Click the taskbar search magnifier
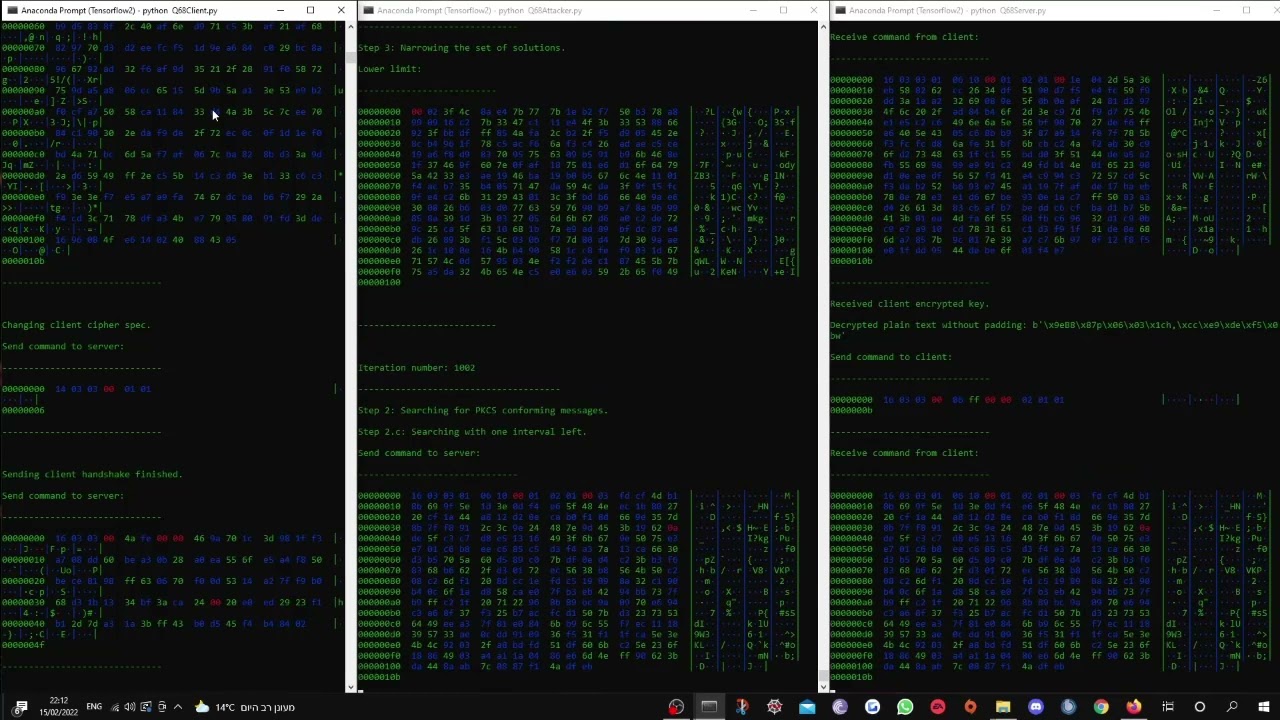The height and width of the screenshot is (720, 1280). click(x=1232, y=707)
